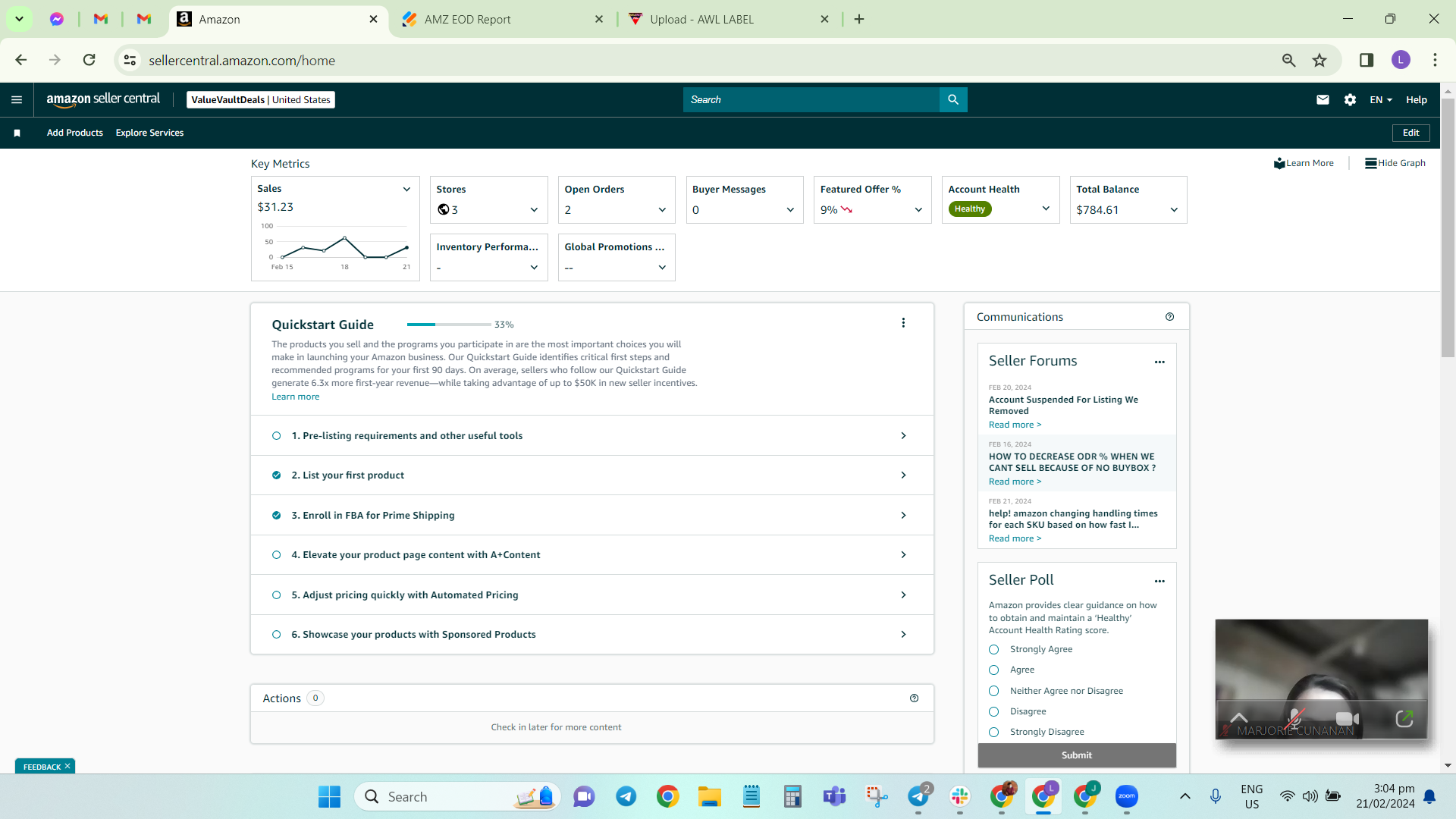This screenshot has width=1456, height=819.
Task: Click the Quickstart Guide progress bar
Action: (x=449, y=325)
